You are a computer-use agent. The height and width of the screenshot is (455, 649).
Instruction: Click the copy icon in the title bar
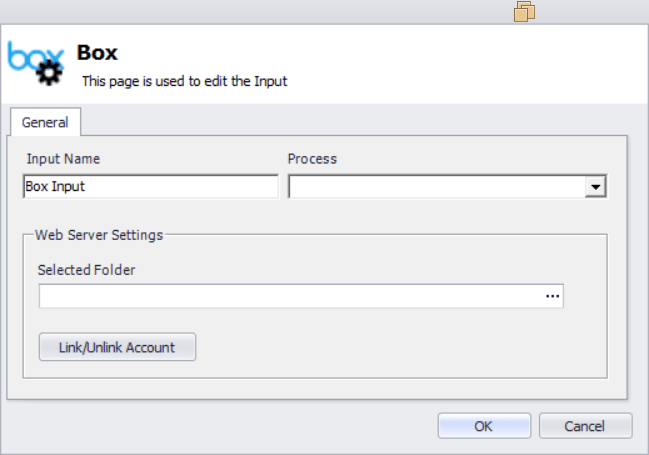pyautogui.click(x=524, y=11)
